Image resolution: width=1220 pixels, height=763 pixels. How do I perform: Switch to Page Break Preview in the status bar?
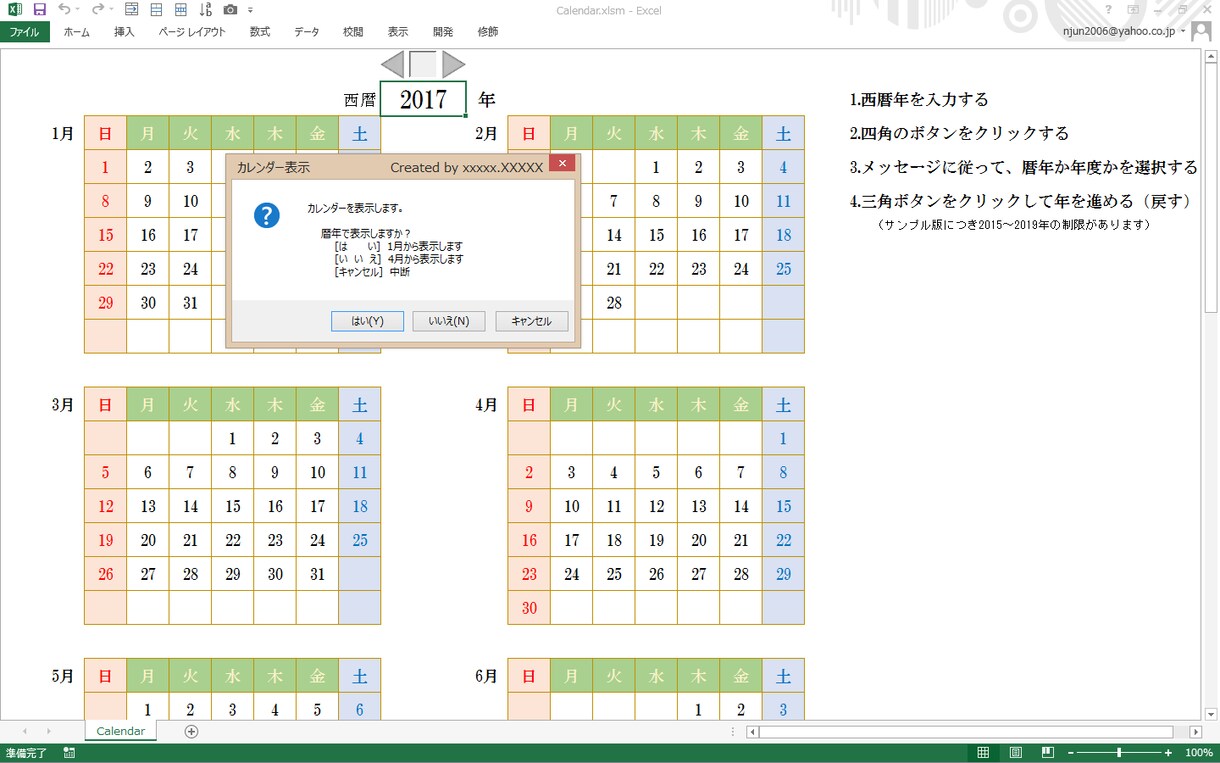[1046, 752]
